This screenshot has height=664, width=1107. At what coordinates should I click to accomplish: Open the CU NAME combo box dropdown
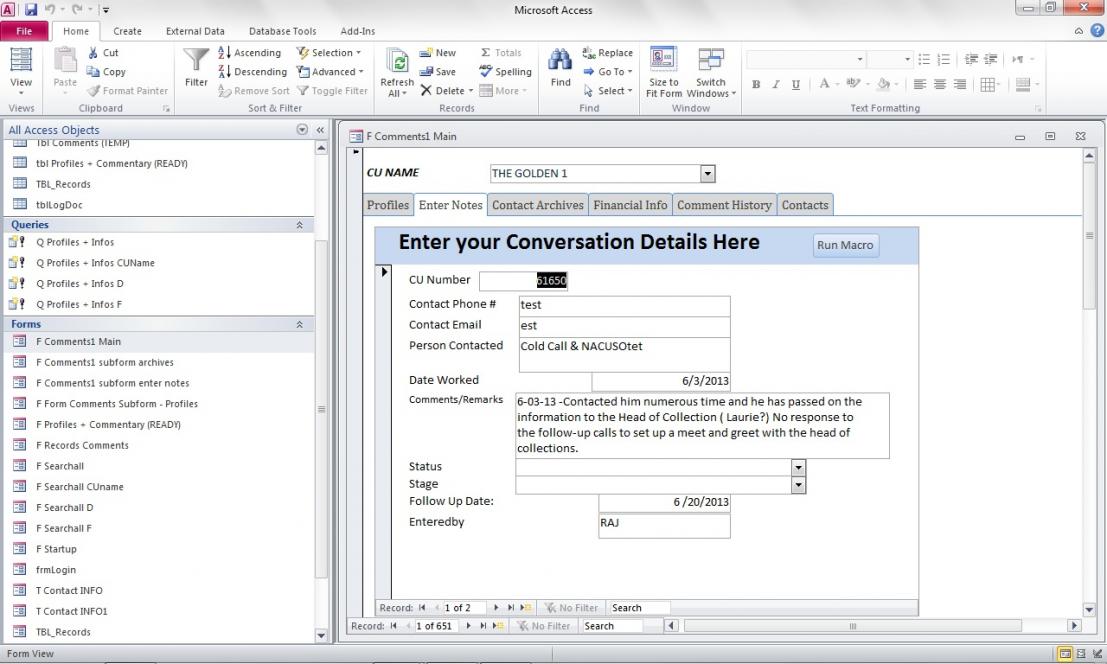click(x=708, y=174)
